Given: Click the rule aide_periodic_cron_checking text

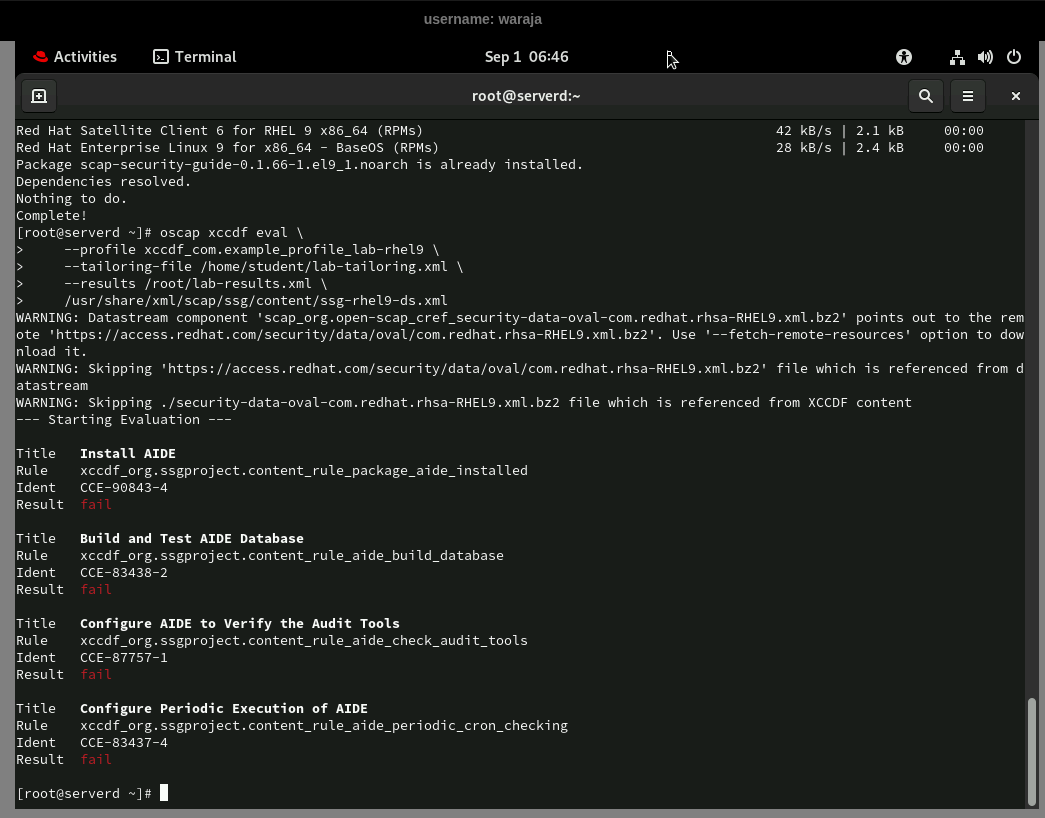Looking at the screenshot, I should tap(324, 725).
